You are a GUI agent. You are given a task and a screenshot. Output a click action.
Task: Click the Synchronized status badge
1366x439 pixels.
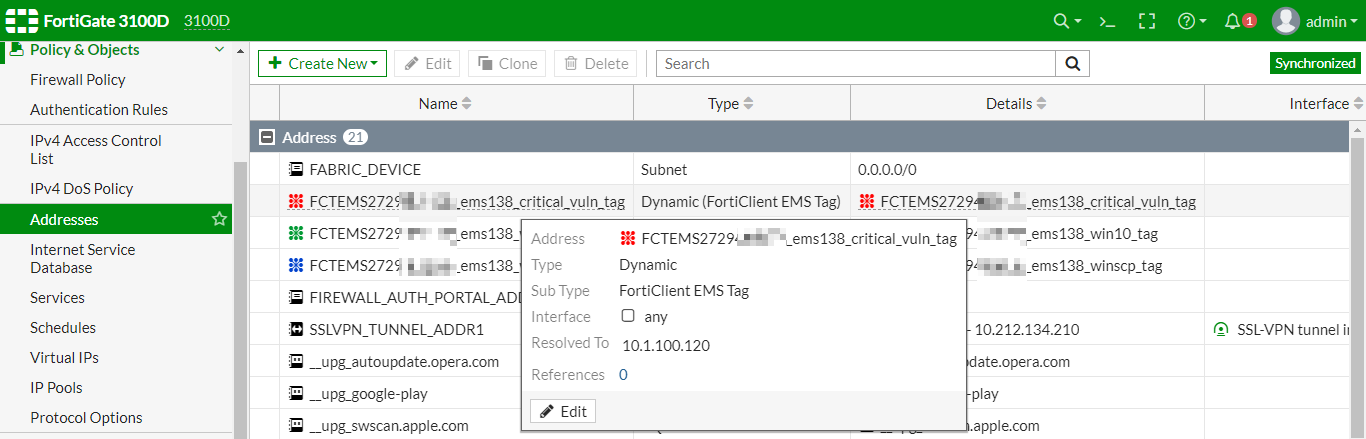tap(1315, 63)
